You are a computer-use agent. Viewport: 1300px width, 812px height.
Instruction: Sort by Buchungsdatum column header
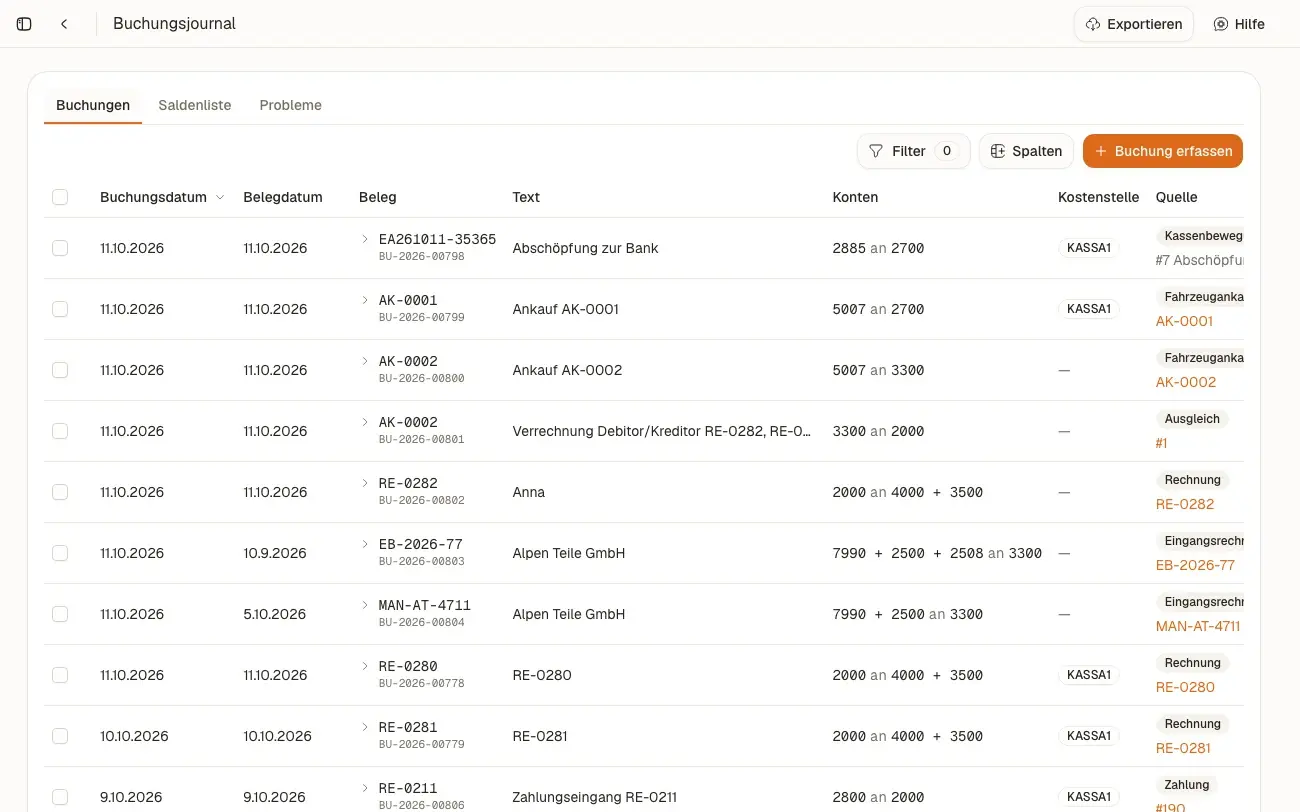click(x=162, y=197)
